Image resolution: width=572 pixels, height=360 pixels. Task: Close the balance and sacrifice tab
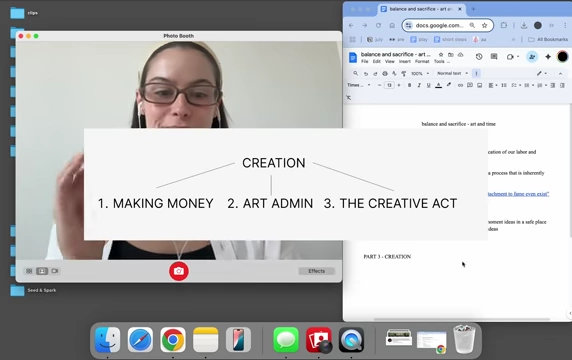pyautogui.click(x=460, y=9)
